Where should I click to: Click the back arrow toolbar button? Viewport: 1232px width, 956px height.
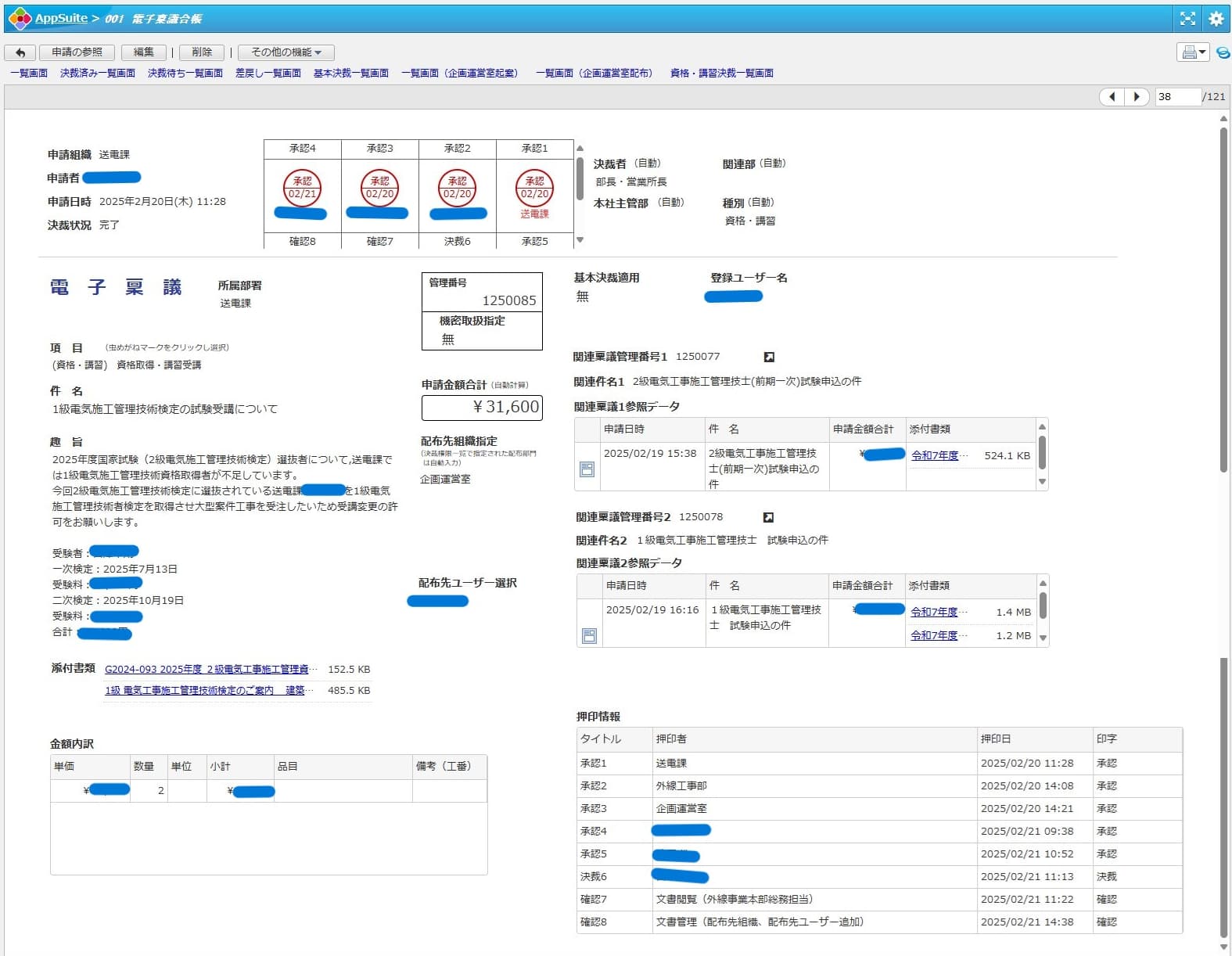[20, 52]
